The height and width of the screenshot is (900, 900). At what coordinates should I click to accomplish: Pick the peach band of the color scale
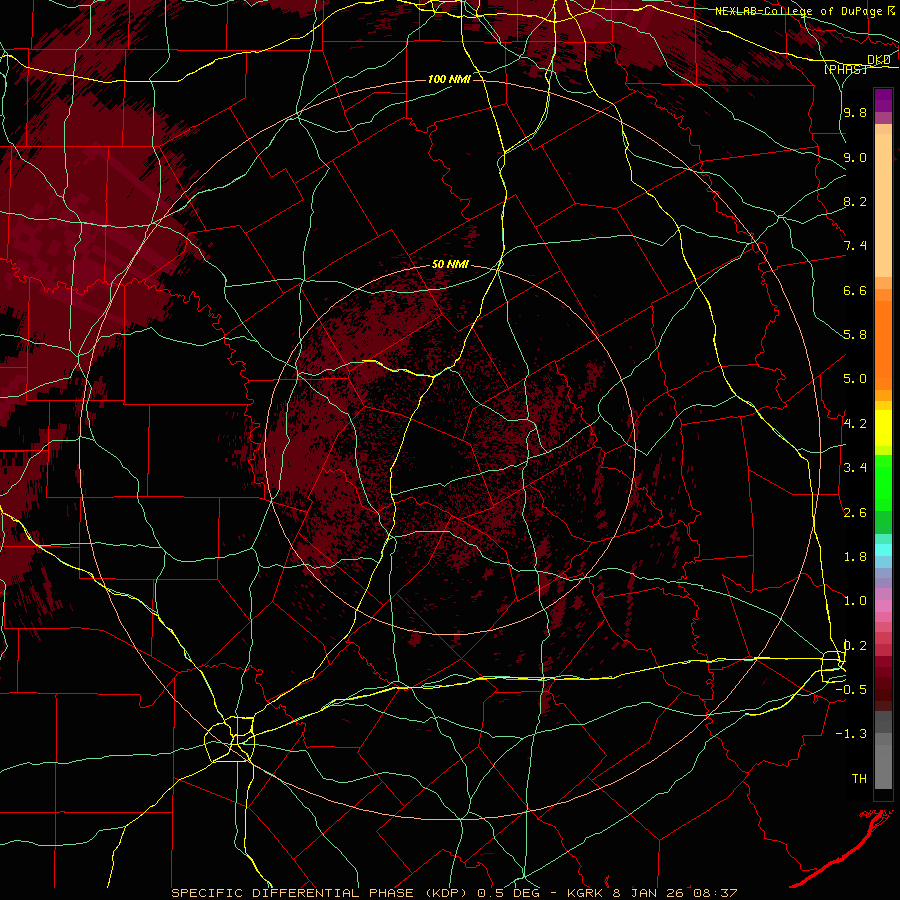883,201
